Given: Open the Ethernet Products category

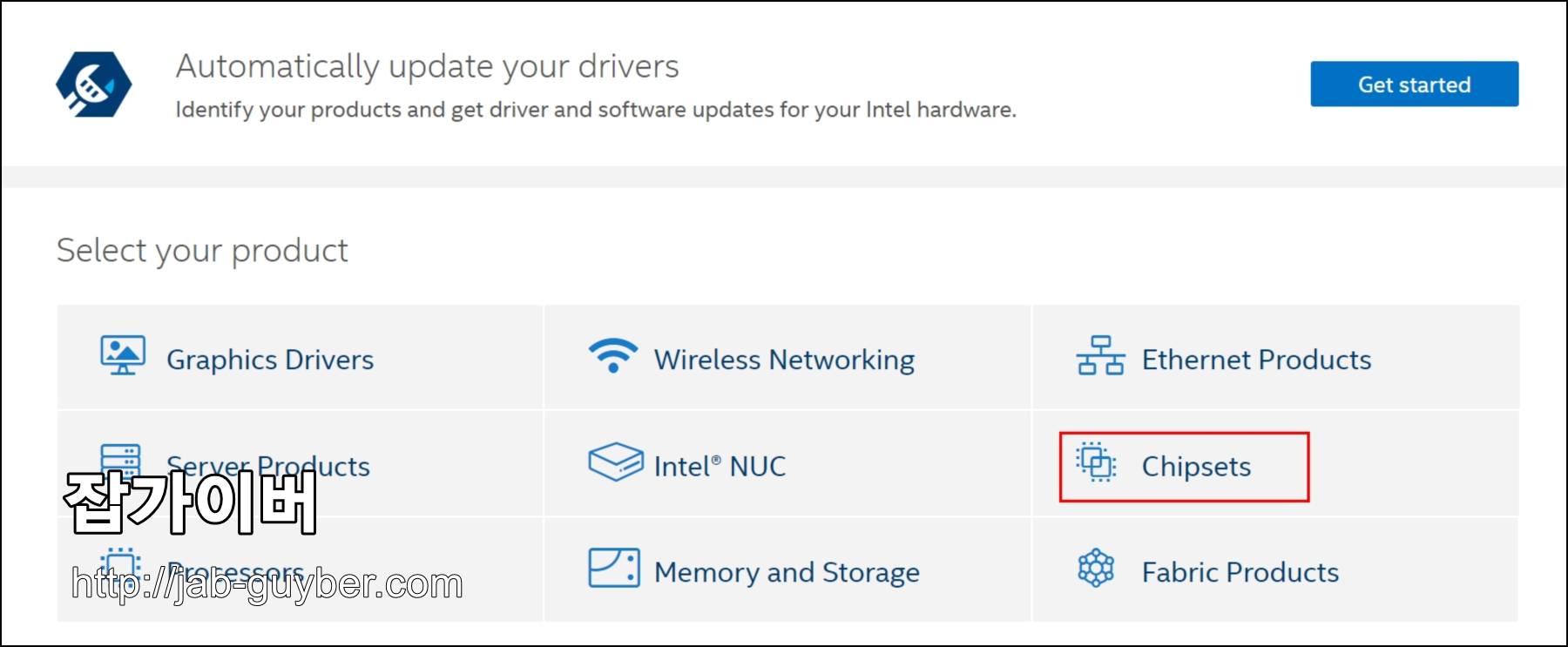Looking at the screenshot, I should pos(1257,359).
